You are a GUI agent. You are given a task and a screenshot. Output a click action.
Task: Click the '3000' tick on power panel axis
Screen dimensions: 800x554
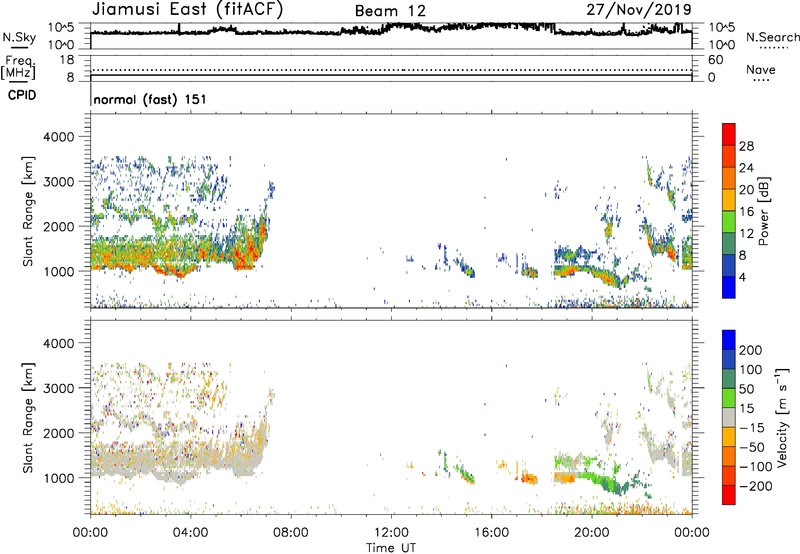click(58, 182)
